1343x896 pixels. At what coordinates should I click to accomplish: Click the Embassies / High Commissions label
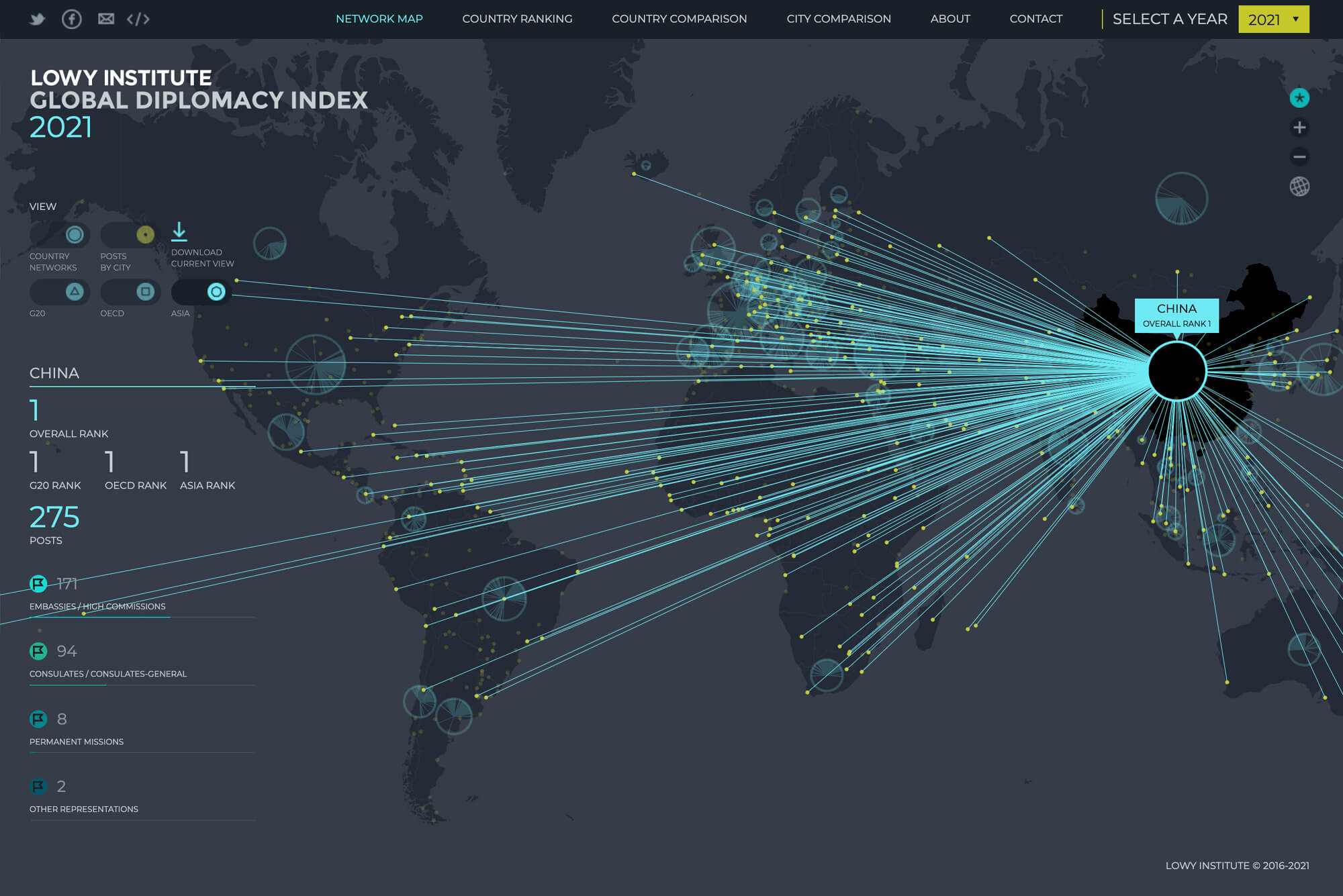tap(97, 606)
